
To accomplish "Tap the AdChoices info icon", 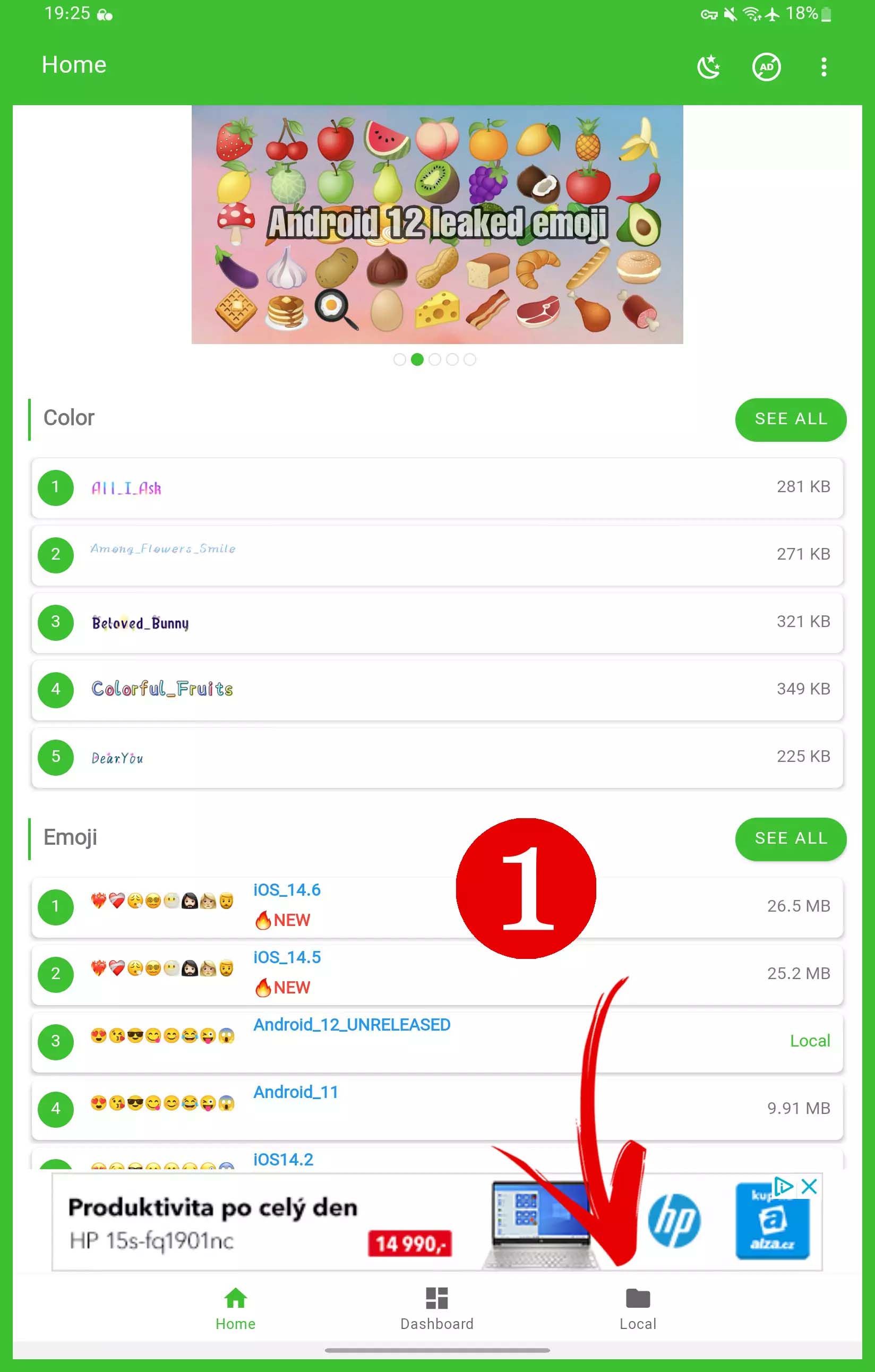I will (x=784, y=1186).
